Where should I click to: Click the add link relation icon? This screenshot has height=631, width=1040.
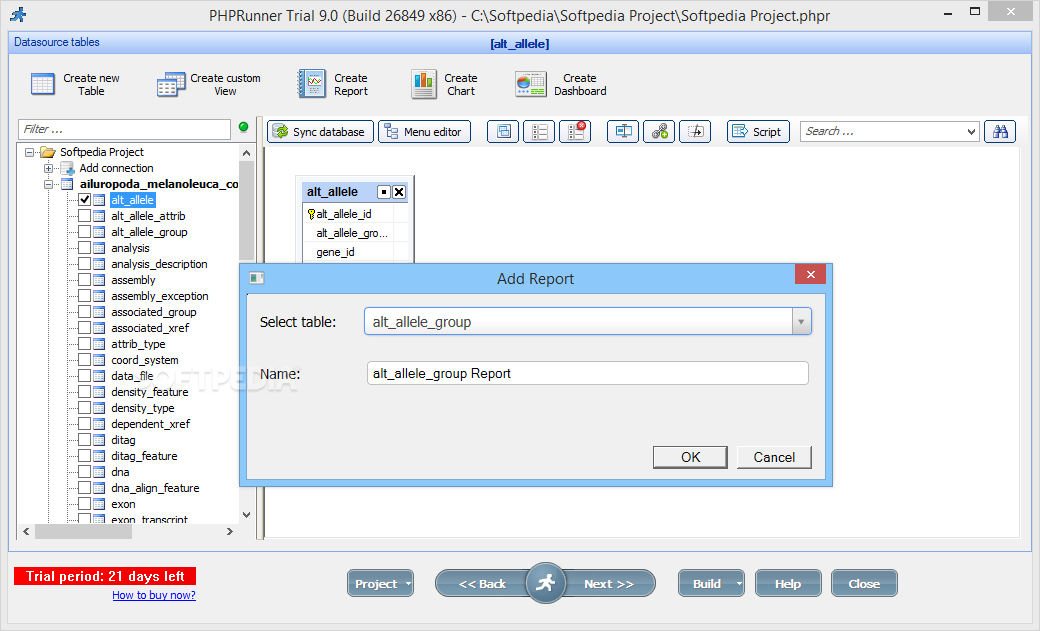659,131
